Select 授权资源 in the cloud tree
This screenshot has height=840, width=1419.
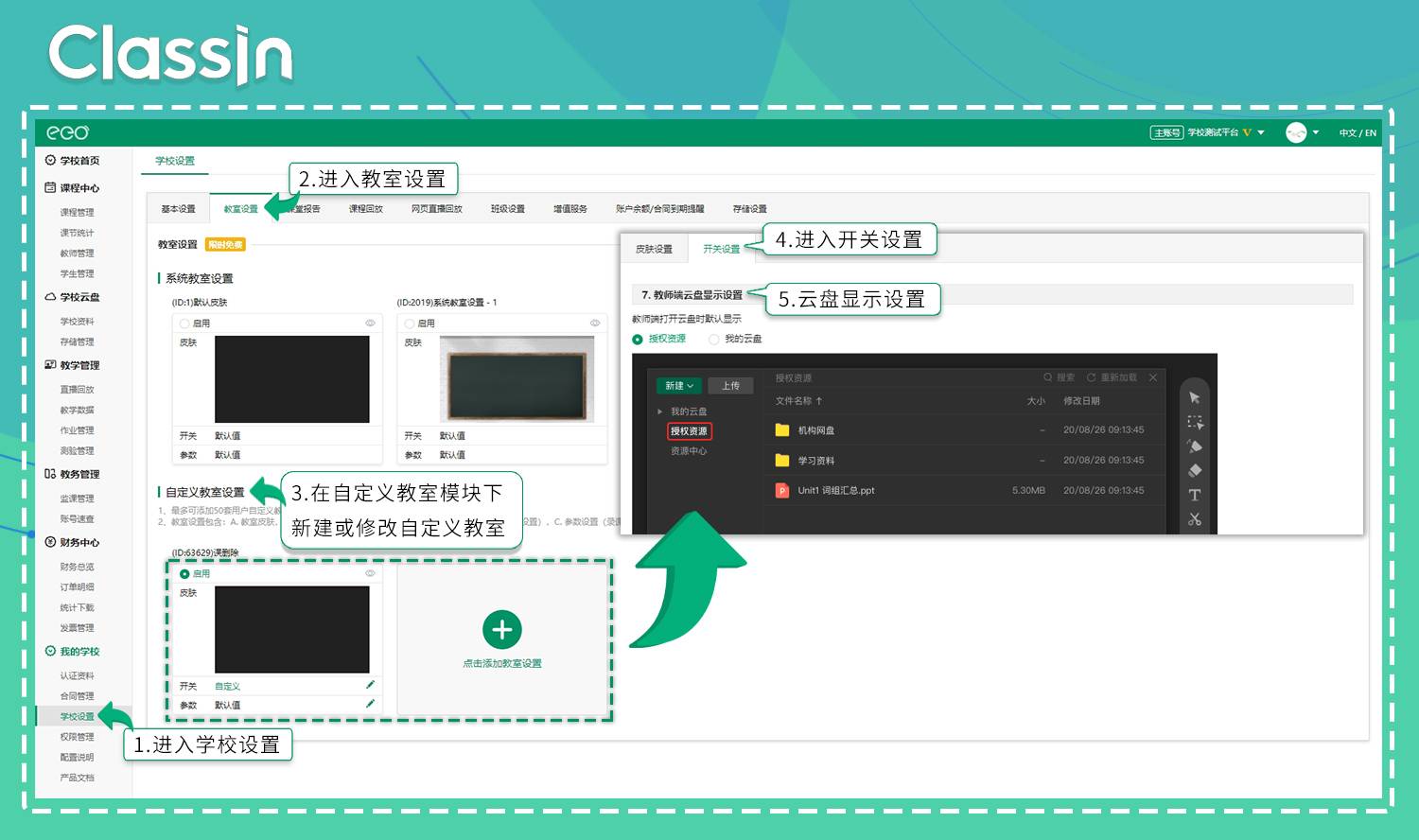(x=689, y=431)
